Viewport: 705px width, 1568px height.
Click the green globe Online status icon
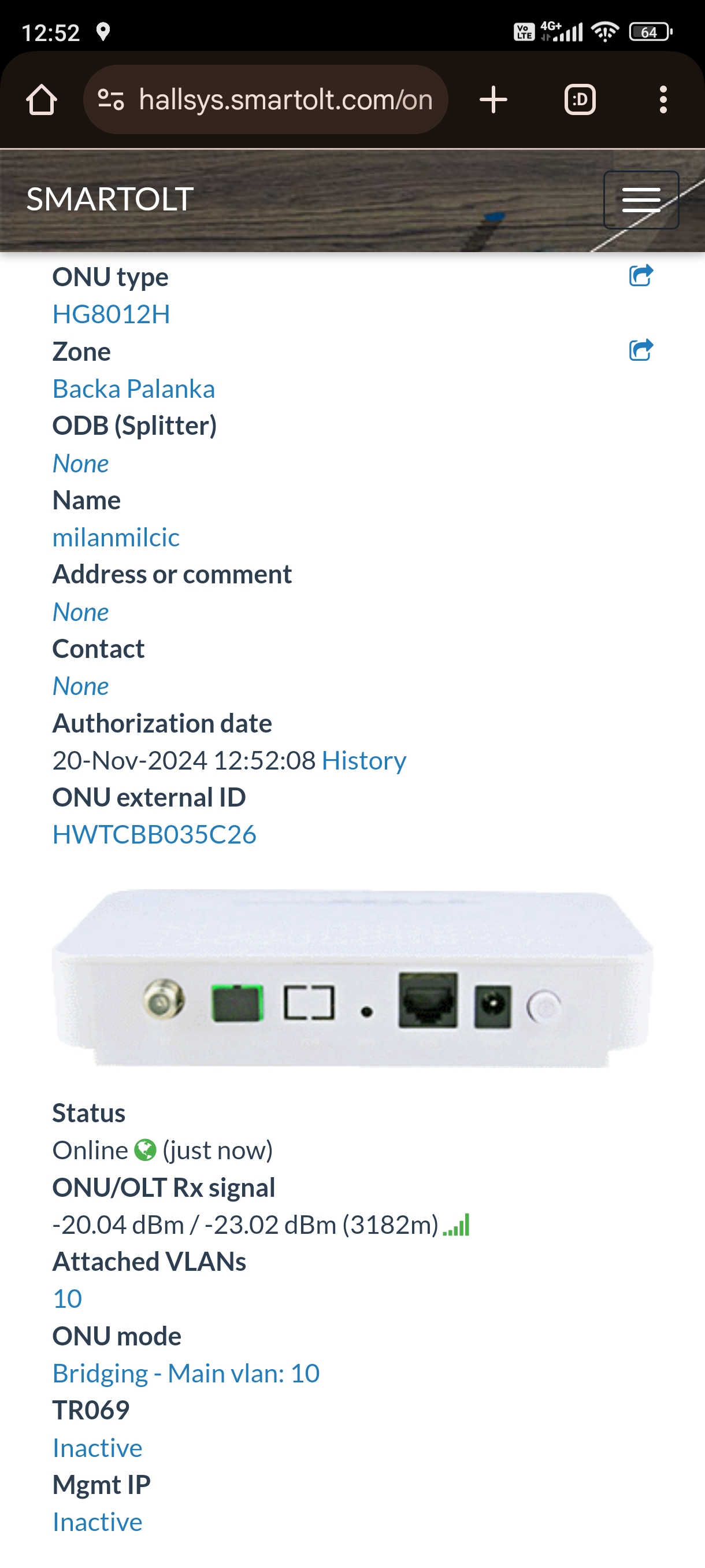click(x=145, y=1150)
